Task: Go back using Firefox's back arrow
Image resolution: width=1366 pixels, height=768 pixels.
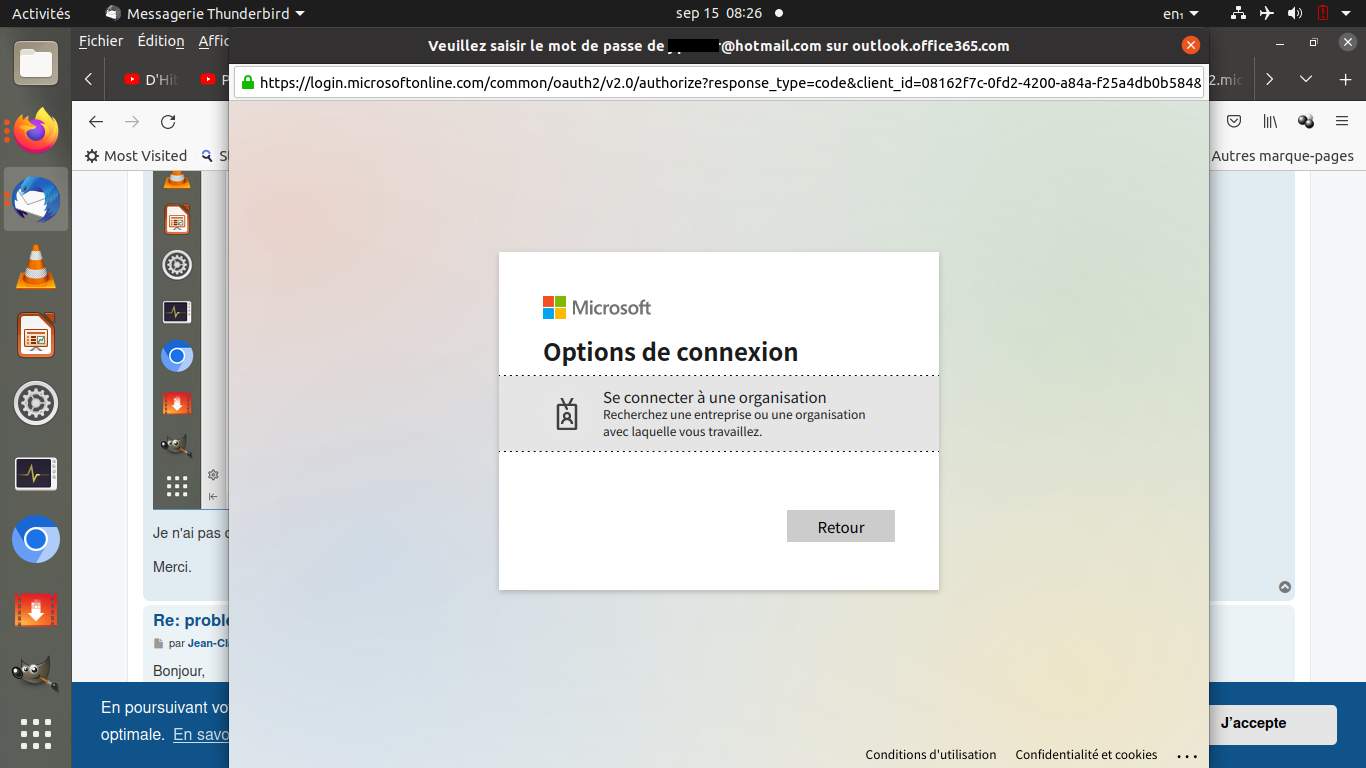Action: coord(96,122)
